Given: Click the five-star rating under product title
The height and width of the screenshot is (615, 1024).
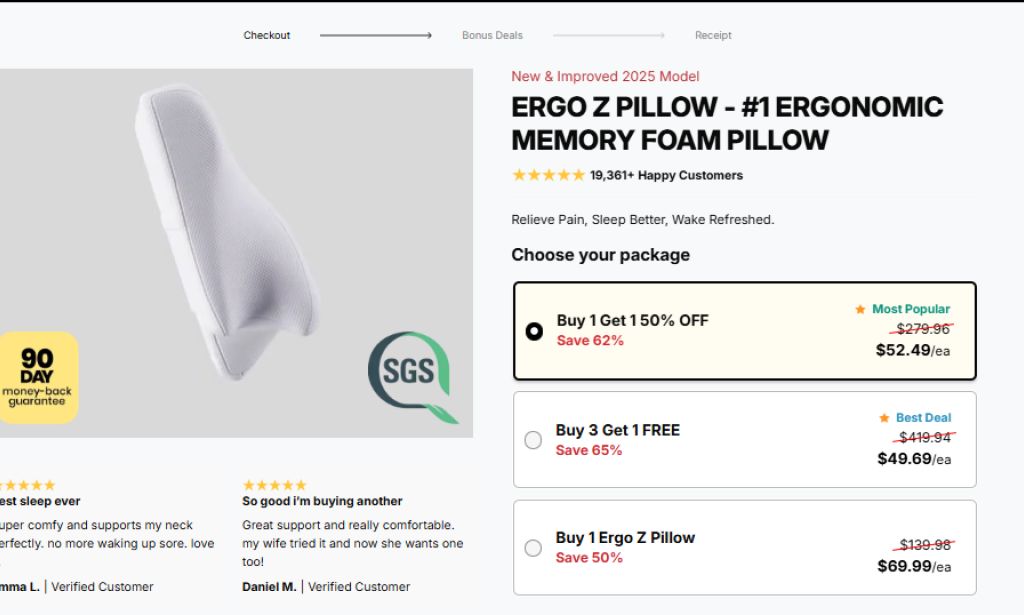Looking at the screenshot, I should coord(548,175).
